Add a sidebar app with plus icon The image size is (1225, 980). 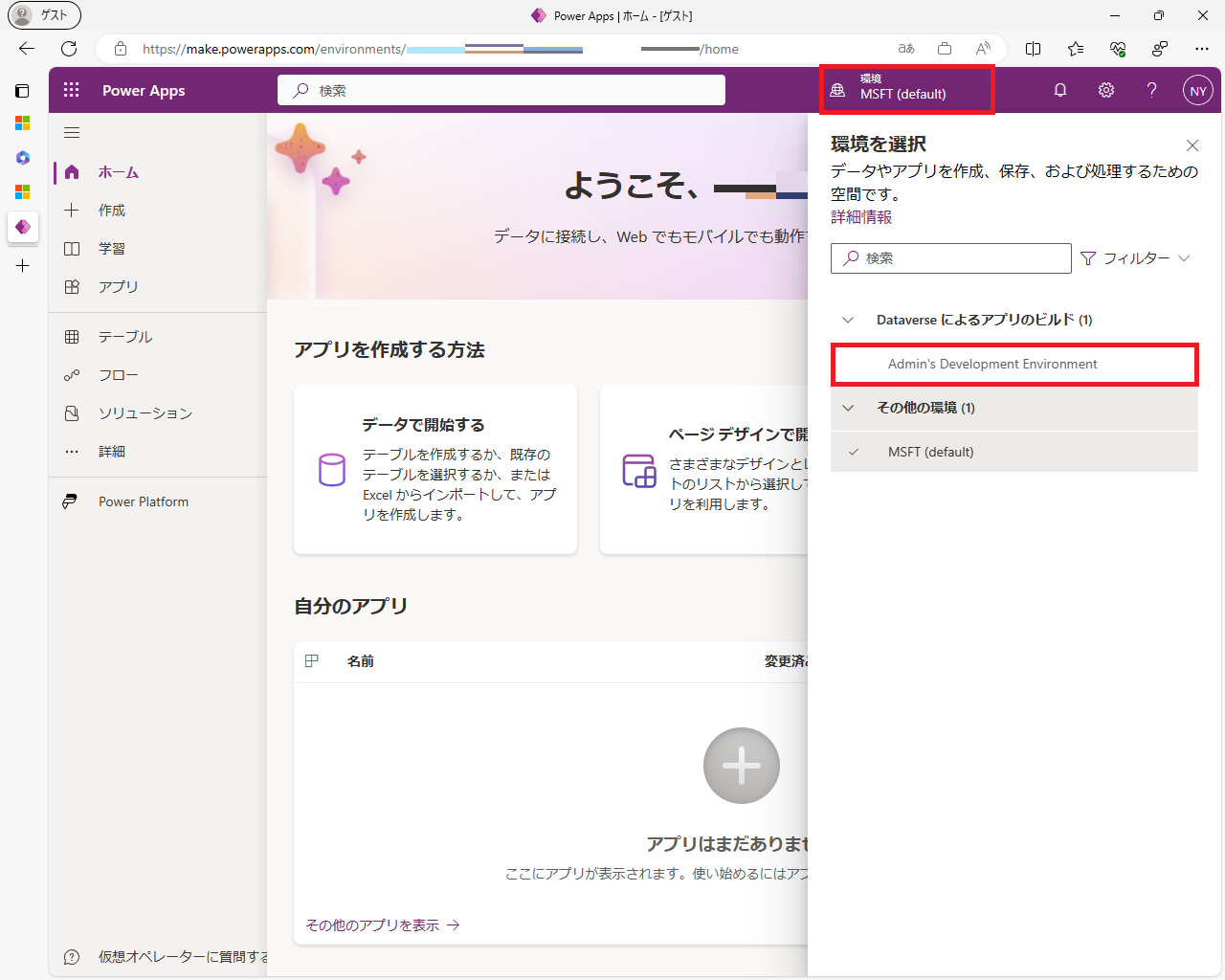coord(23,266)
